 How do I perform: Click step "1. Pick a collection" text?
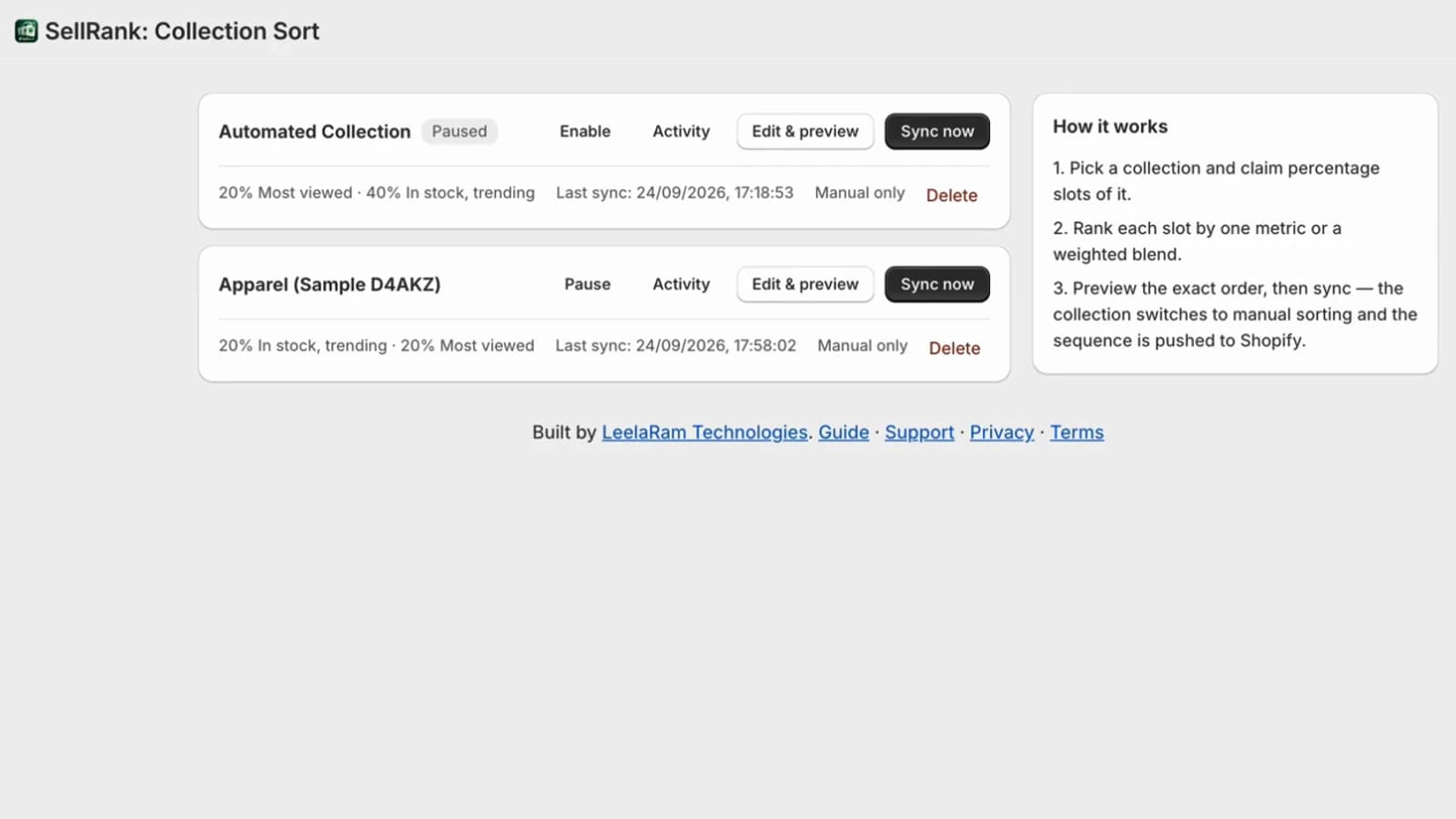1217,181
